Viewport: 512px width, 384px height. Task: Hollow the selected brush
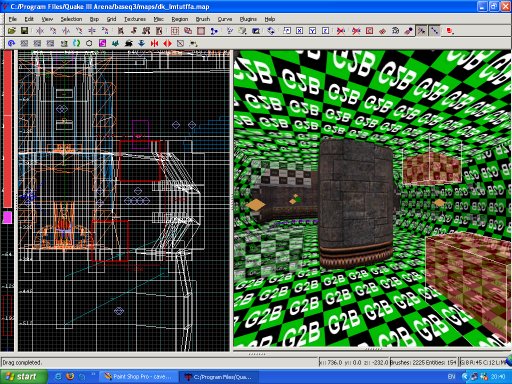(201, 31)
